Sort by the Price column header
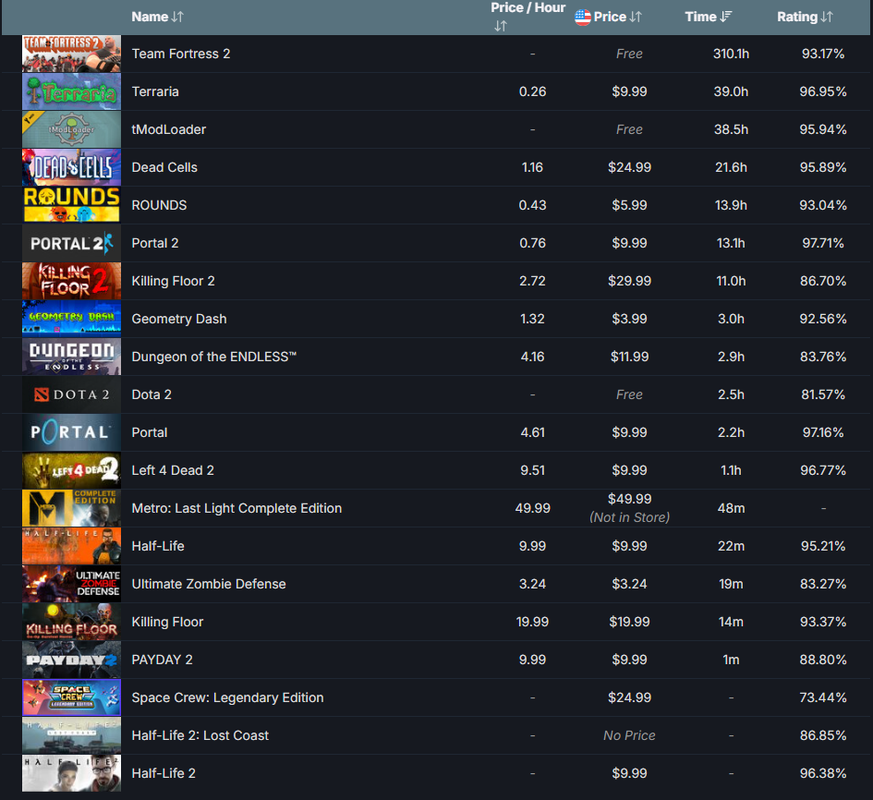This screenshot has height=800, width=873. point(617,17)
